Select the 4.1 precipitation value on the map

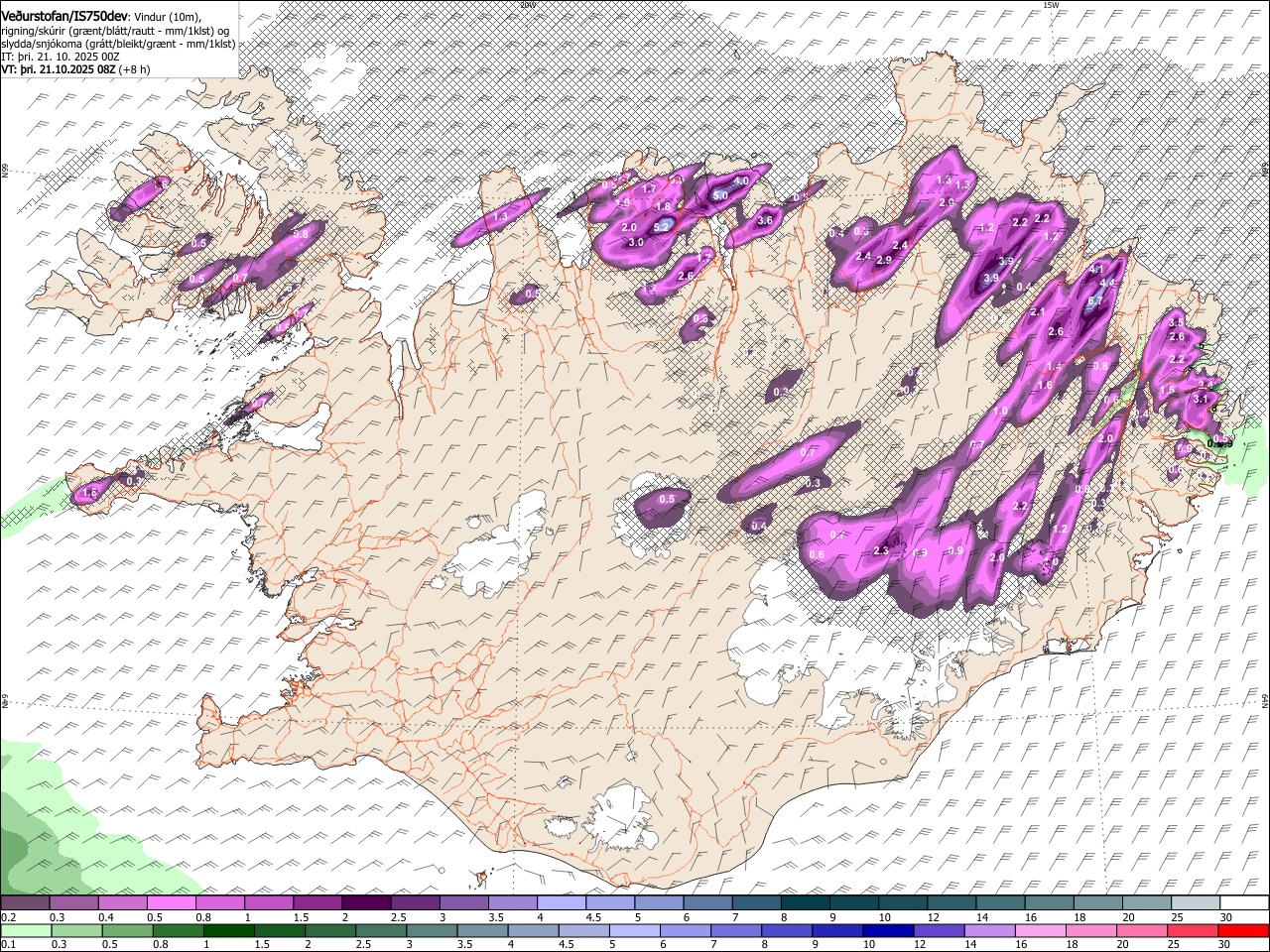tap(1096, 269)
